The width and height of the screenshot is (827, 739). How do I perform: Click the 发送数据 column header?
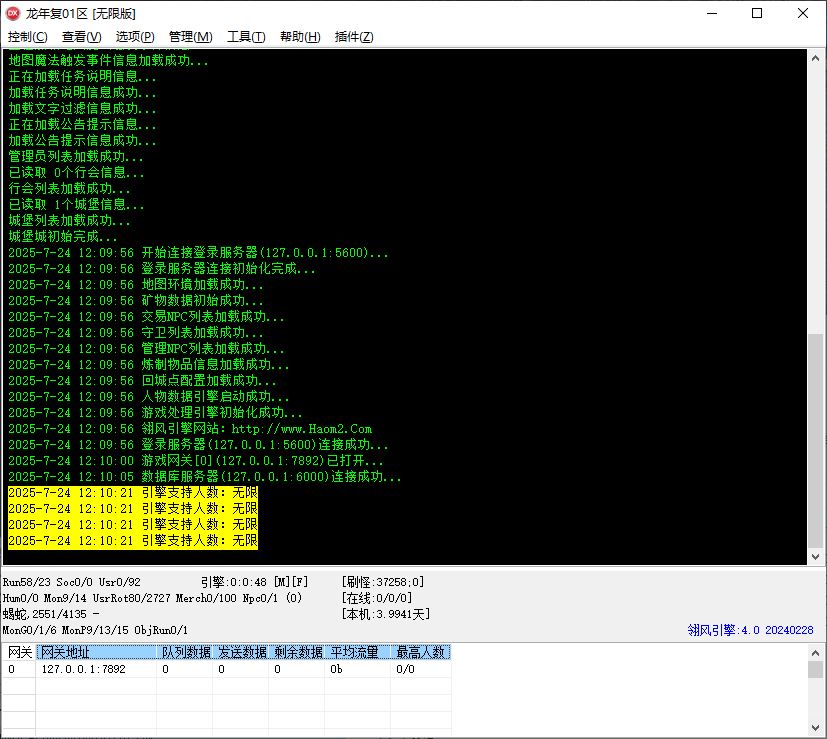pyautogui.click(x=242, y=652)
